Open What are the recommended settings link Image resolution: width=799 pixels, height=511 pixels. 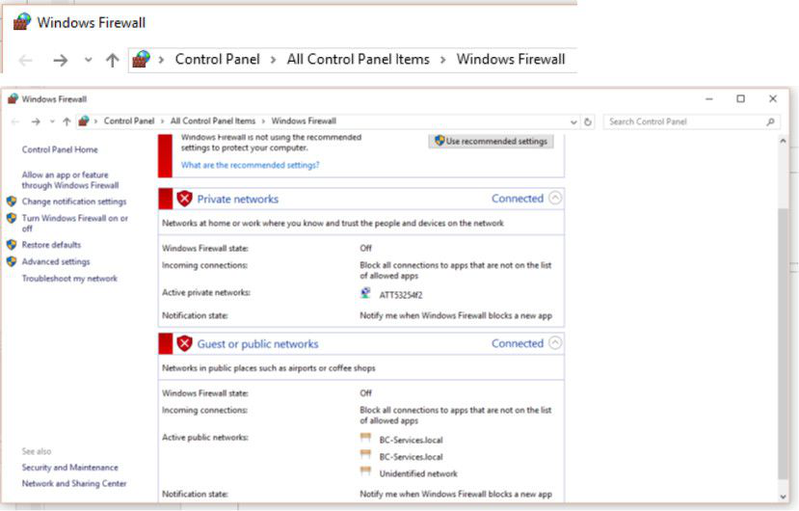(x=250, y=165)
